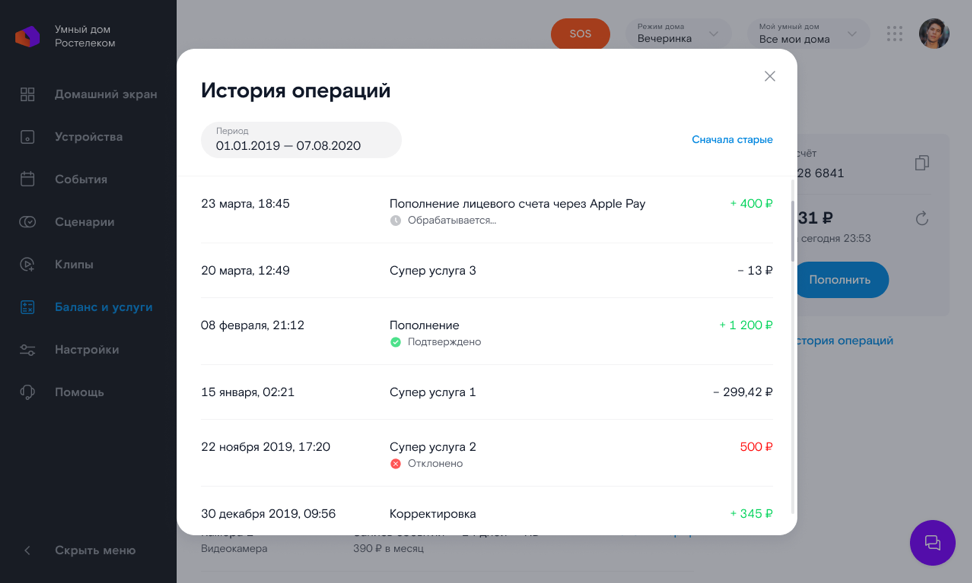
Task: Select the Apple Pay top-up operation row
Action: pyautogui.click(x=486, y=210)
